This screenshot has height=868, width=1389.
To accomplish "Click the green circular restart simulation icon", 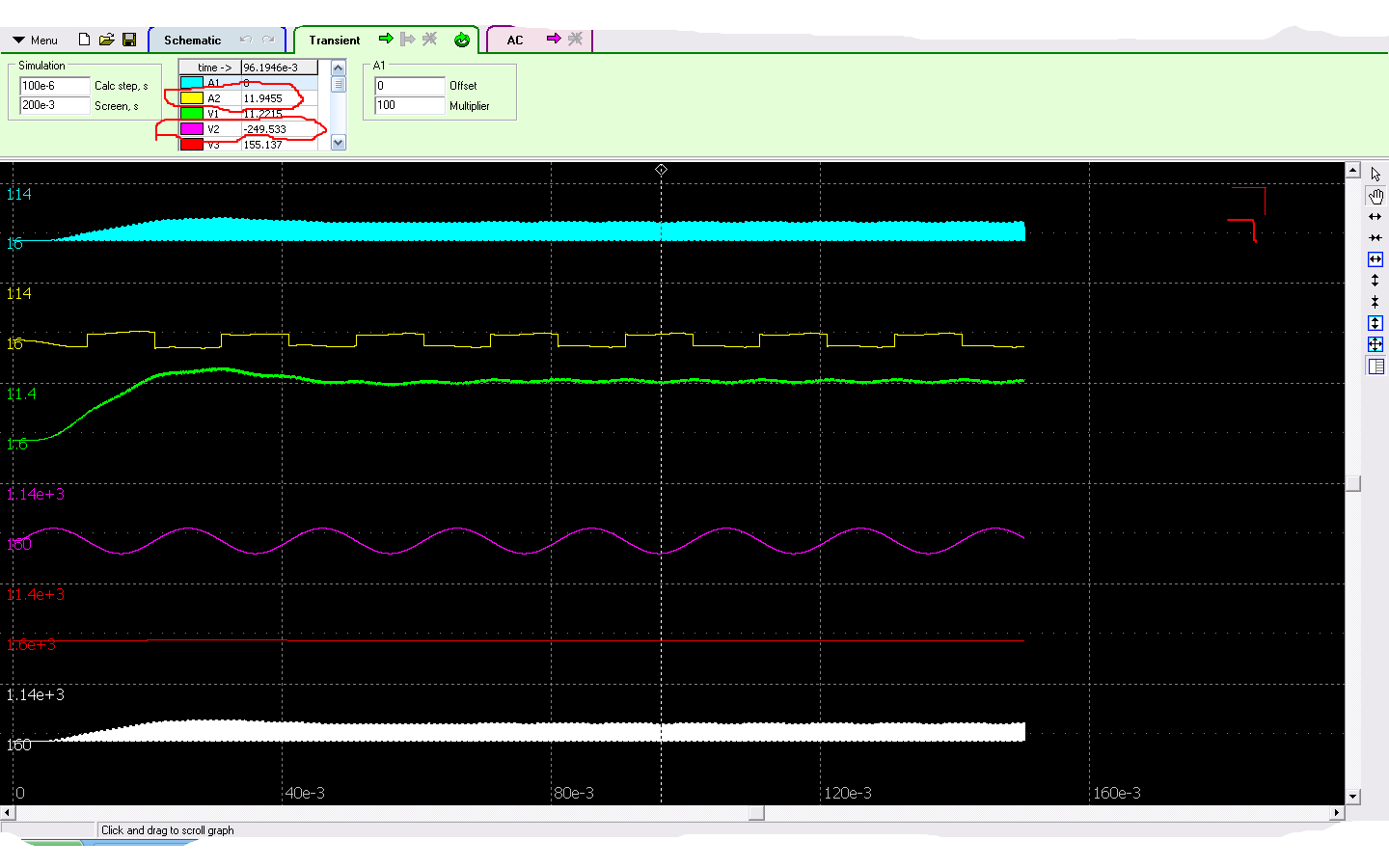I will click(x=462, y=40).
